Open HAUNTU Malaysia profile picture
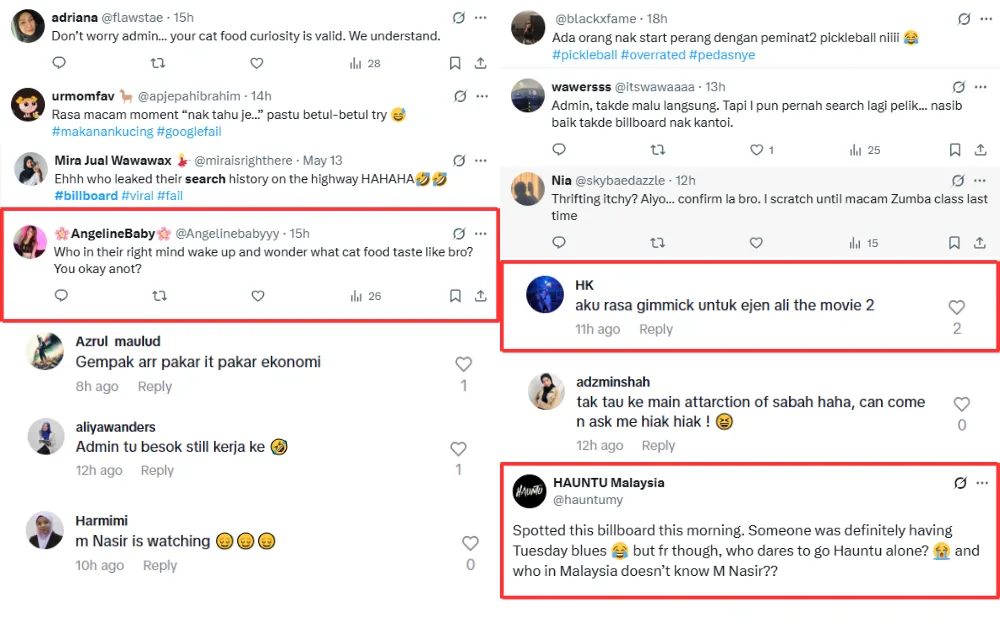This screenshot has width=1000, height=623. tap(529, 491)
